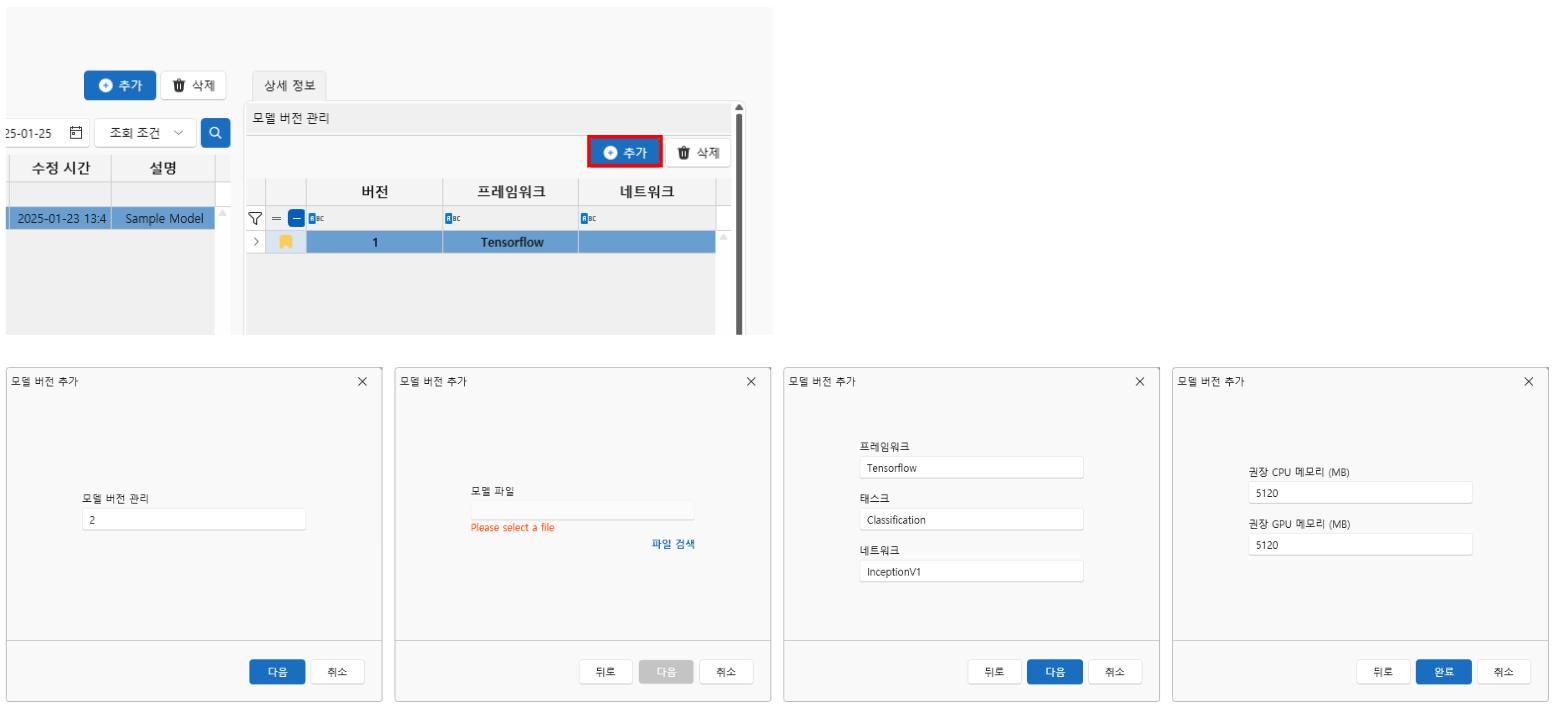The width and height of the screenshot is (1563, 714).
Task: Click 뒤로 in the framework dialog
Action: (993, 673)
